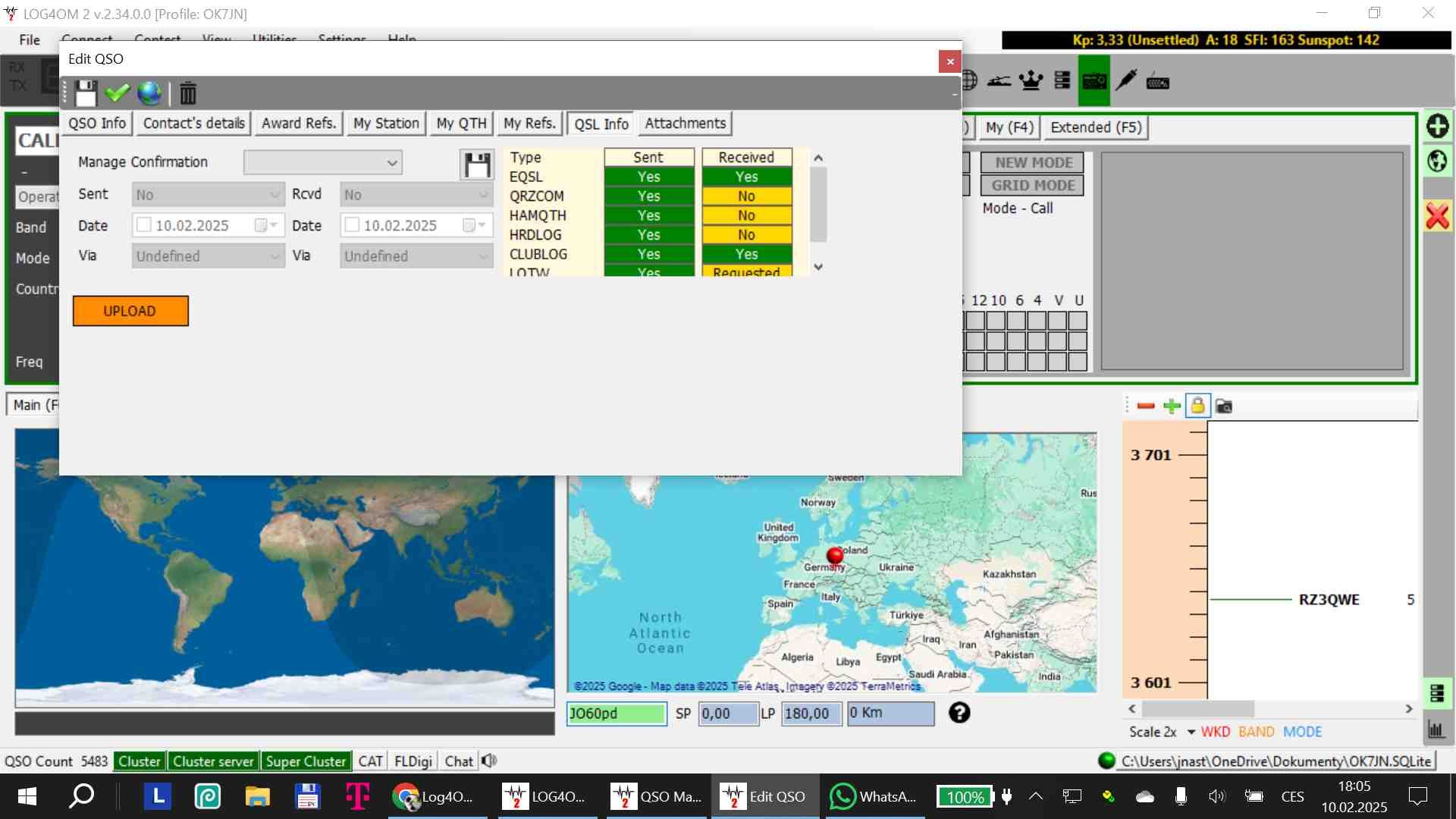The image size is (1456, 819).
Task: Open the Windows taskbar search
Action: coord(81,796)
